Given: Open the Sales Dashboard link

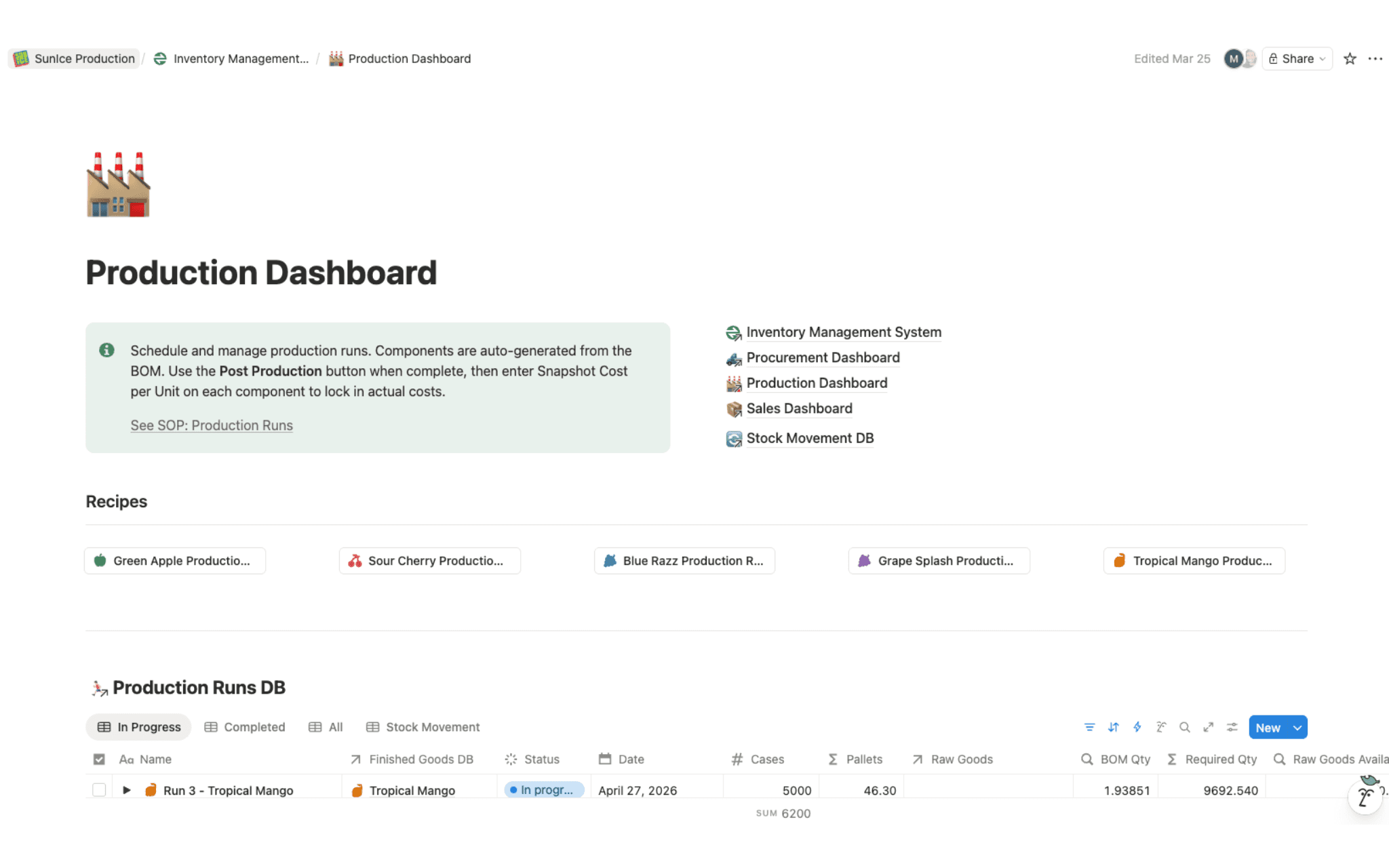Looking at the screenshot, I should (799, 408).
